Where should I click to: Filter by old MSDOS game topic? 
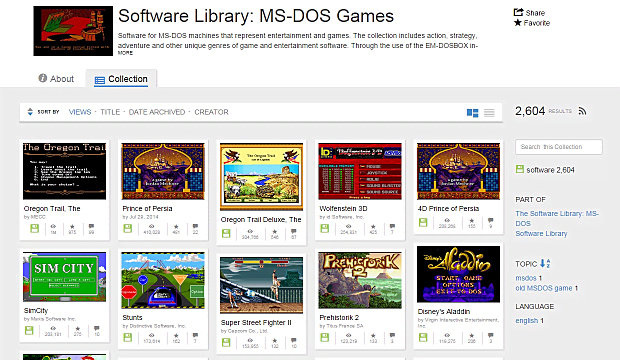(544, 288)
